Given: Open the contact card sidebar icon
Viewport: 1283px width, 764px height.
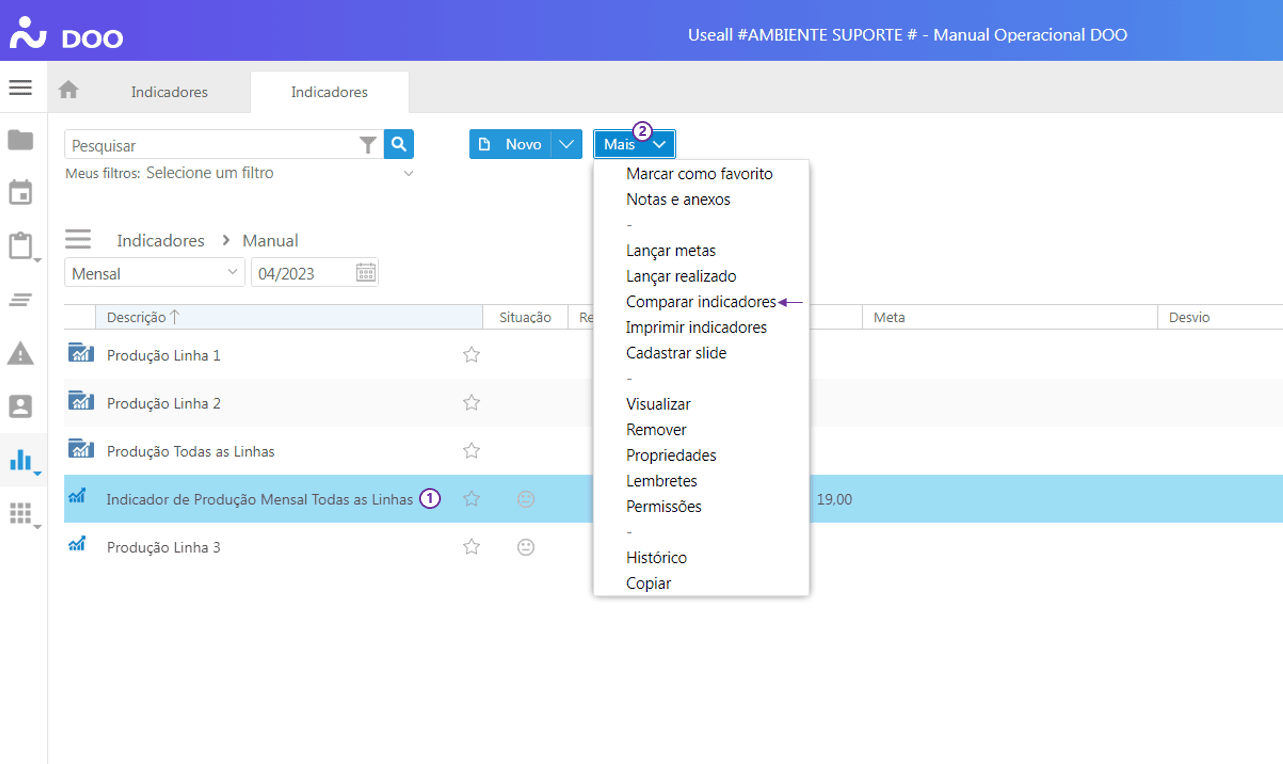Looking at the screenshot, I should click(x=20, y=406).
